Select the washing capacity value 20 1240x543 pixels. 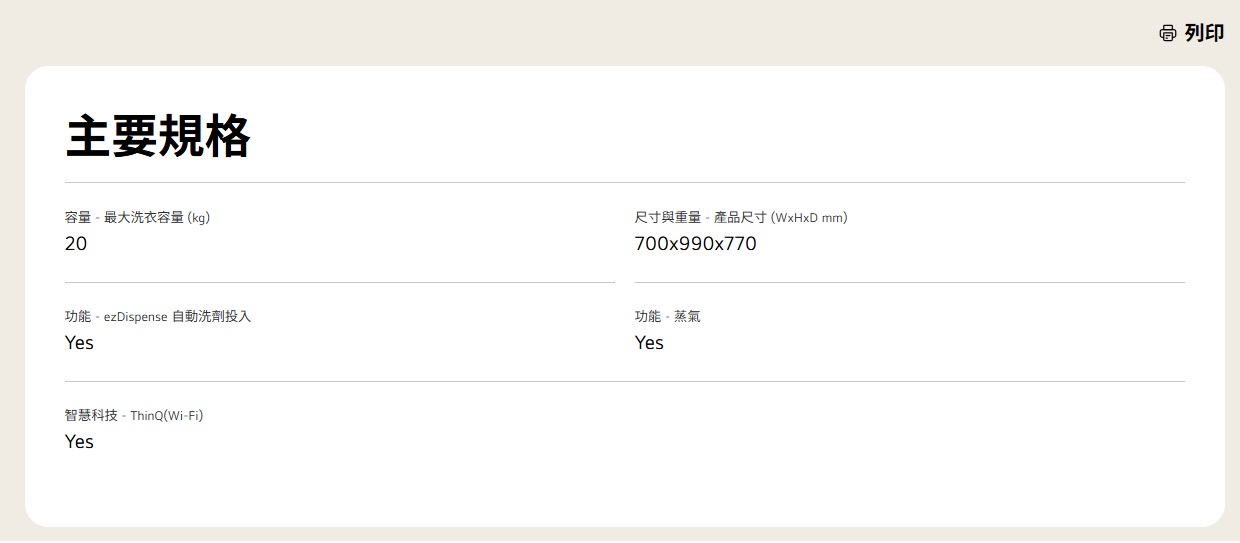point(76,243)
